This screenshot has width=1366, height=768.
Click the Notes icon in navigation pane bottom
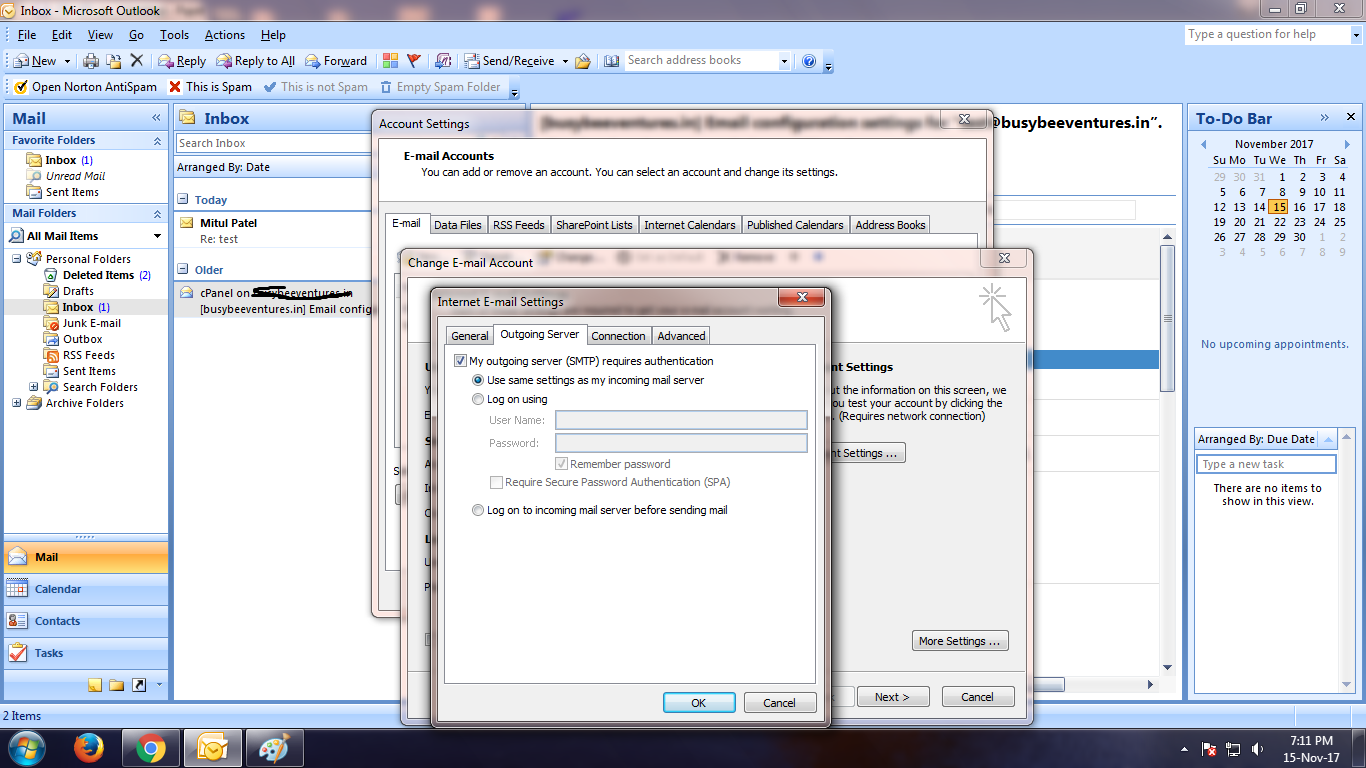coord(95,685)
